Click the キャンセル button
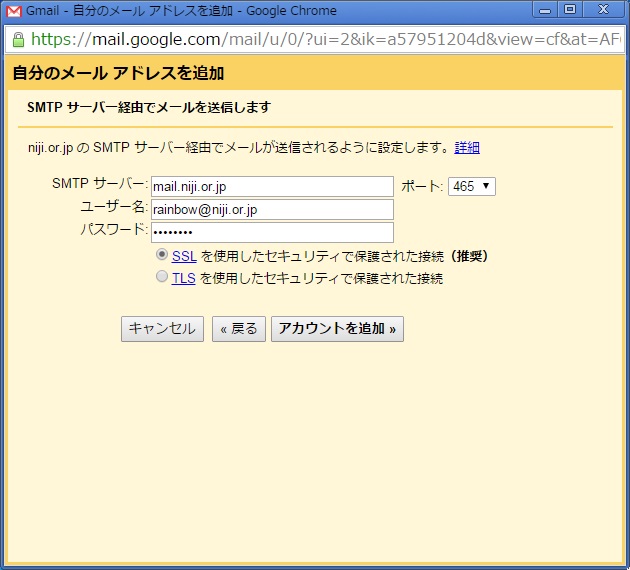 [x=162, y=329]
